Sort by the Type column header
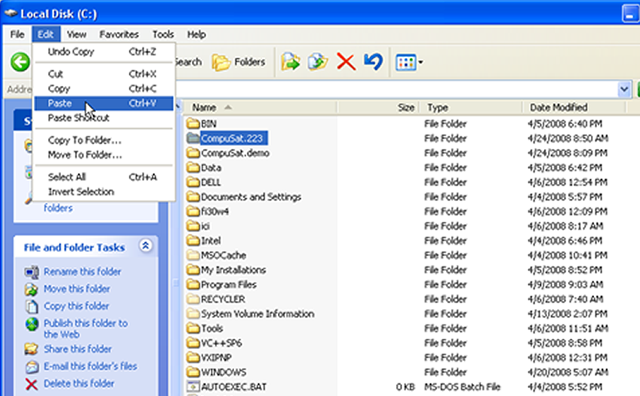The height and width of the screenshot is (396, 640). pyautogui.click(x=471, y=107)
